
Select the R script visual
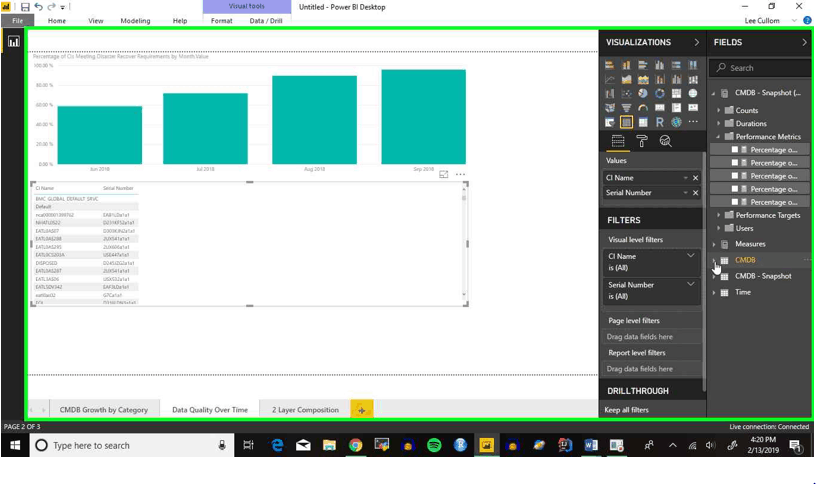tap(659, 122)
